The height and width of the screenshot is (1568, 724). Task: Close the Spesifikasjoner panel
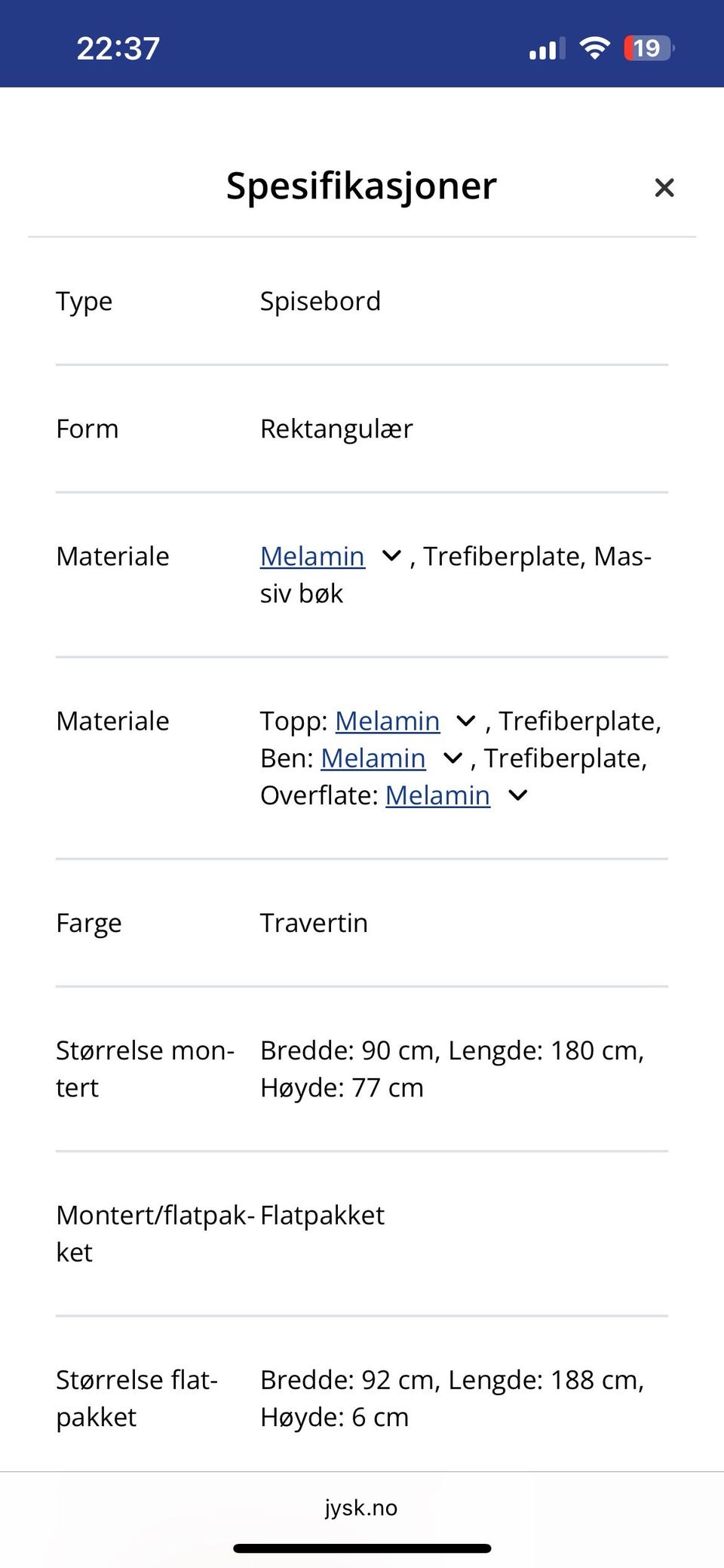pos(664,188)
